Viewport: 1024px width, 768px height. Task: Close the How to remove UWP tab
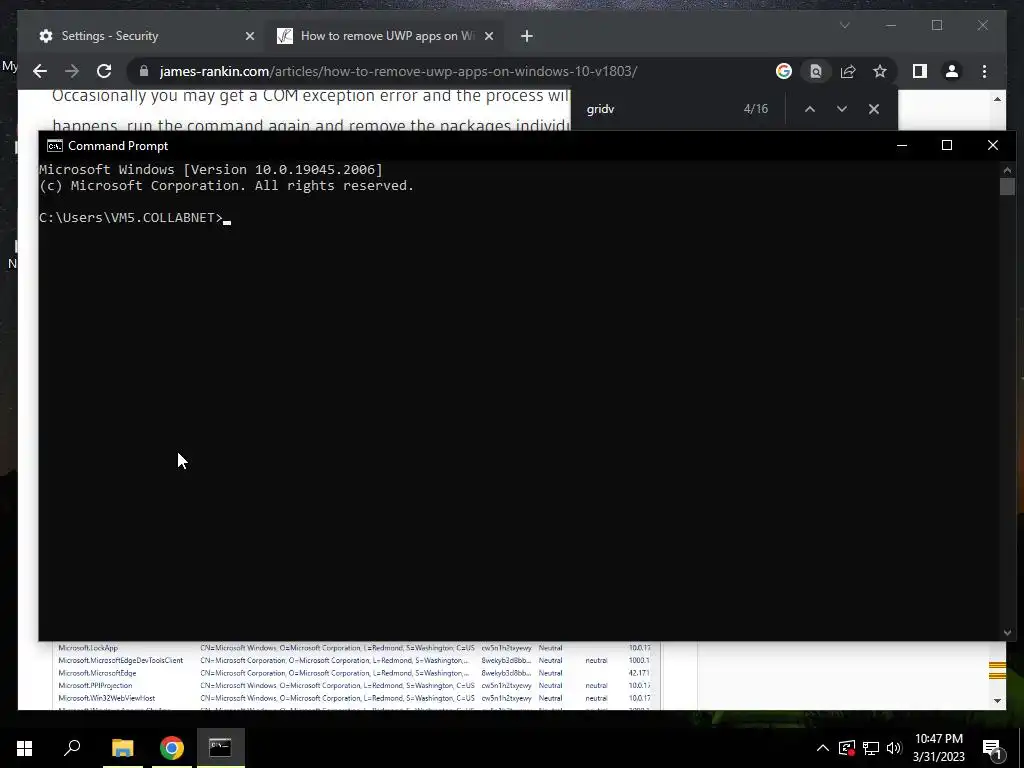pyautogui.click(x=488, y=36)
